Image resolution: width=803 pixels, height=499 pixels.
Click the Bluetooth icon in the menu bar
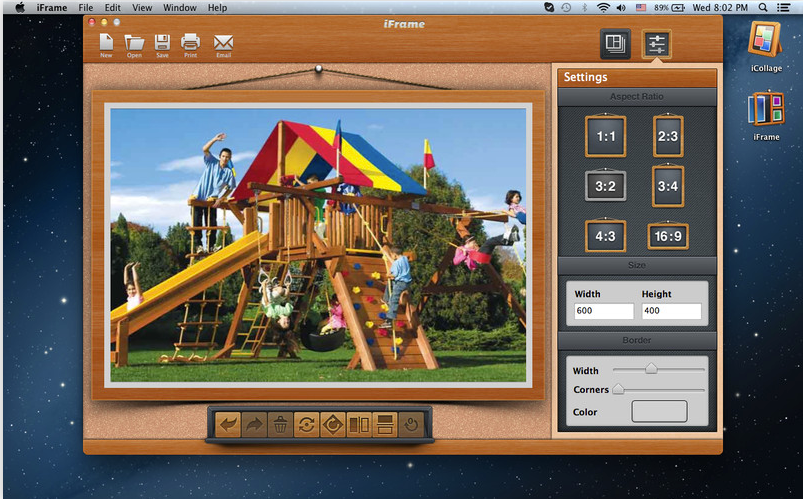[x=584, y=8]
